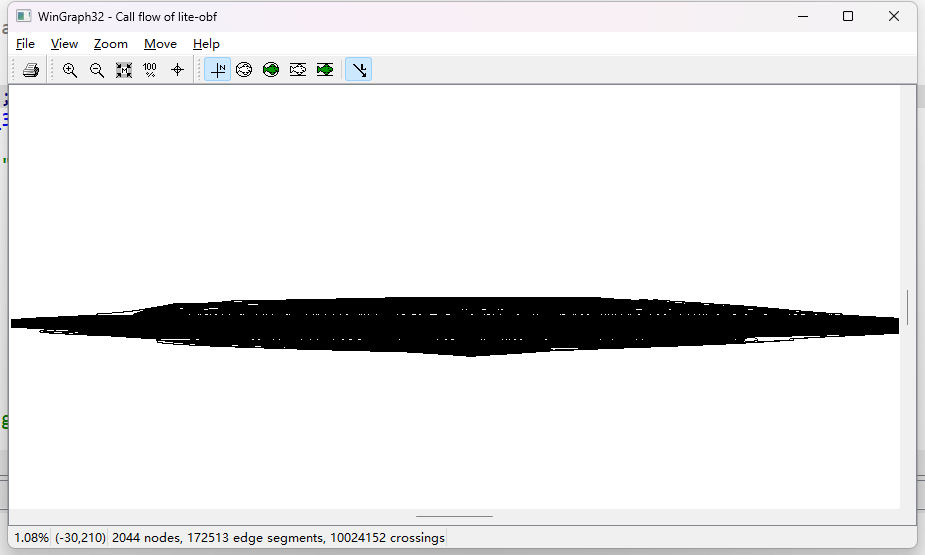Open the View menu
925x555 pixels.
64,44
